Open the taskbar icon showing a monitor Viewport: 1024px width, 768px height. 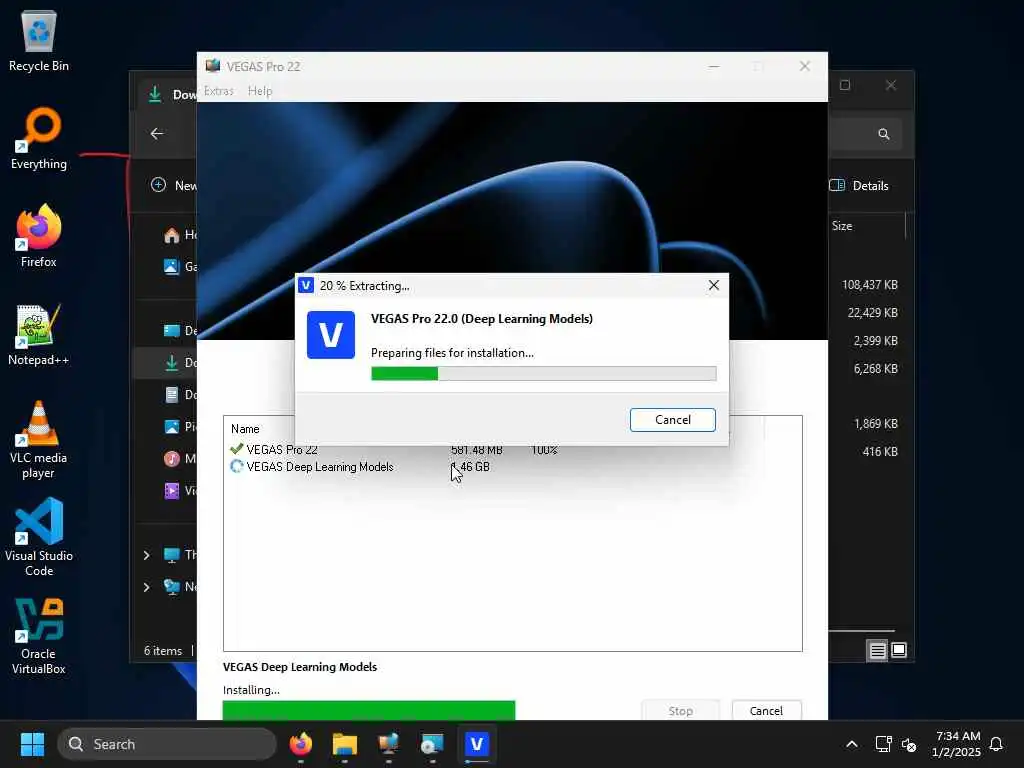click(x=389, y=744)
